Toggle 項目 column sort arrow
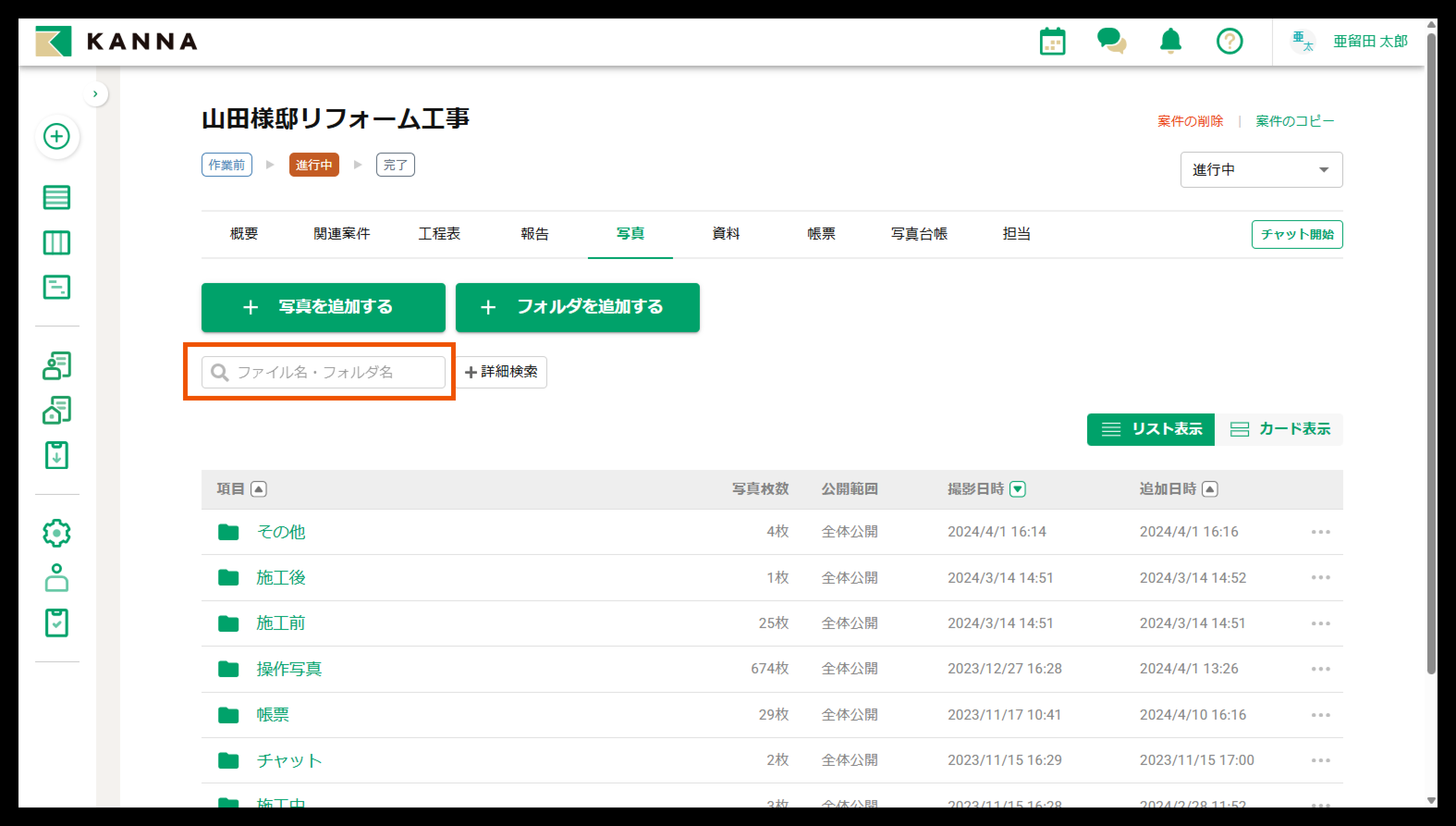 coord(258,489)
